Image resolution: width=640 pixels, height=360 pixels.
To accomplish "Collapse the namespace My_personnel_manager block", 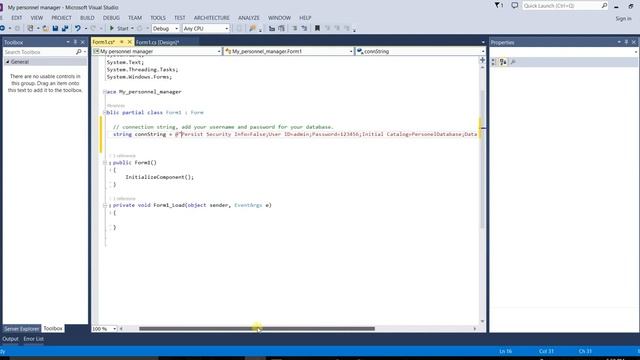I will 104,92.
